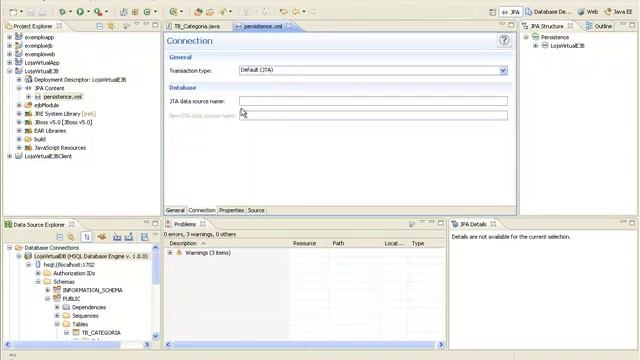Toggle Link with Editor in Data Source Explorer
This screenshot has width=640, height=360.
pos(71,237)
